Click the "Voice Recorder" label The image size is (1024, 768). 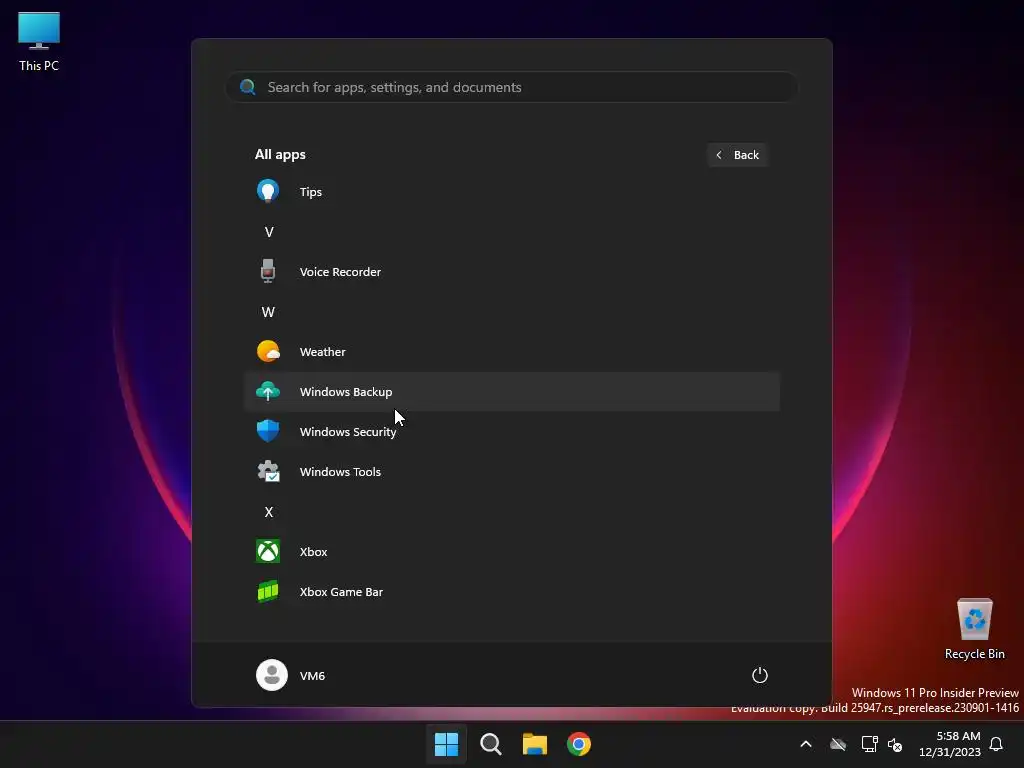point(340,272)
